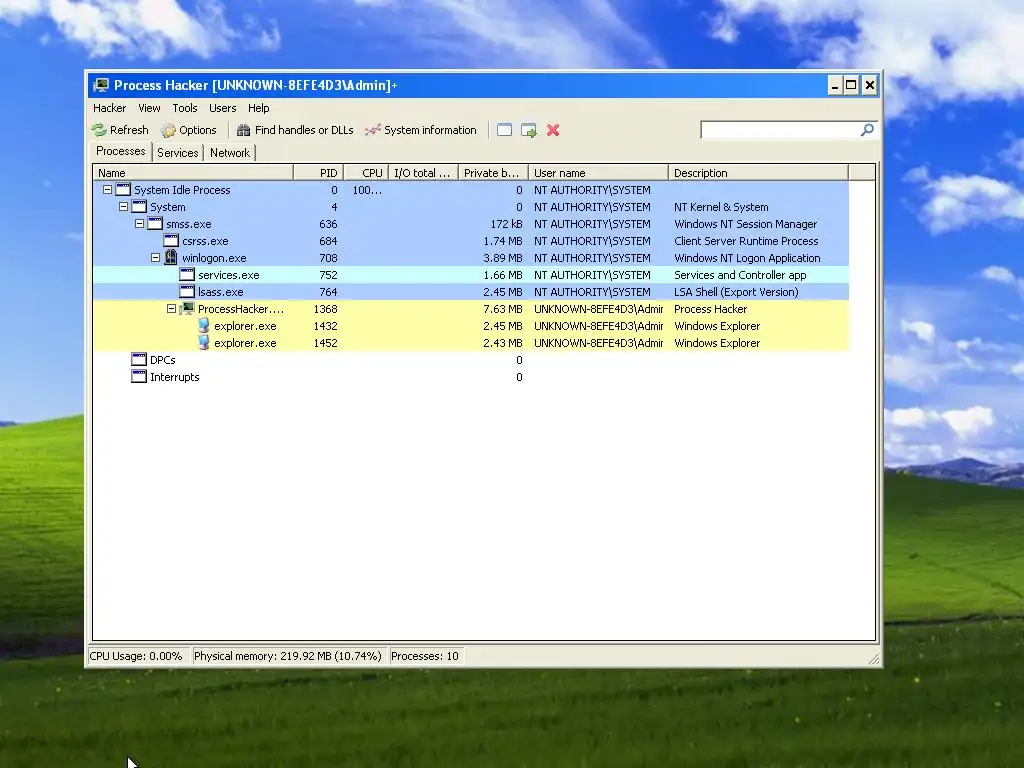Open the Hacker menu
This screenshot has height=768, width=1024.
110,108
